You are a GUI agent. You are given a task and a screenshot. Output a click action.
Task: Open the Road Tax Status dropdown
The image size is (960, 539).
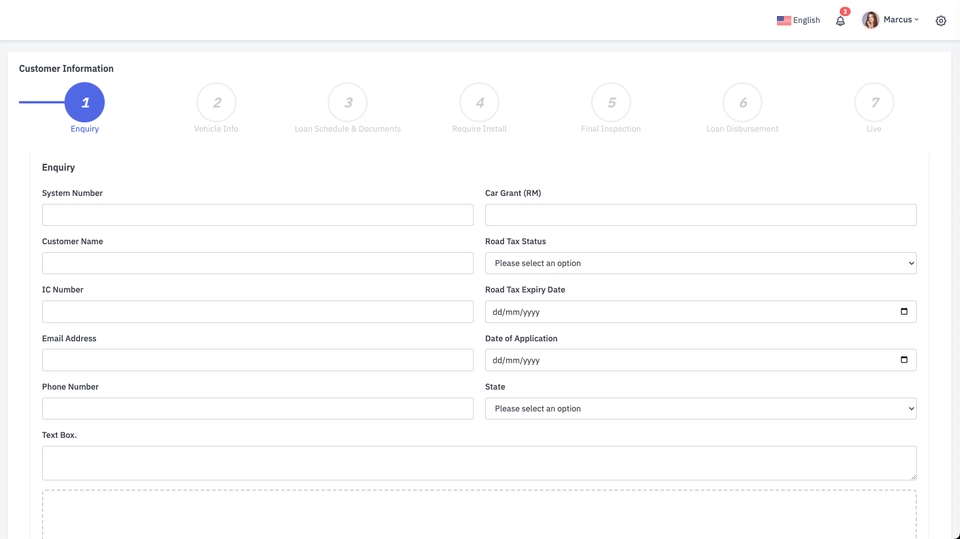click(x=700, y=263)
